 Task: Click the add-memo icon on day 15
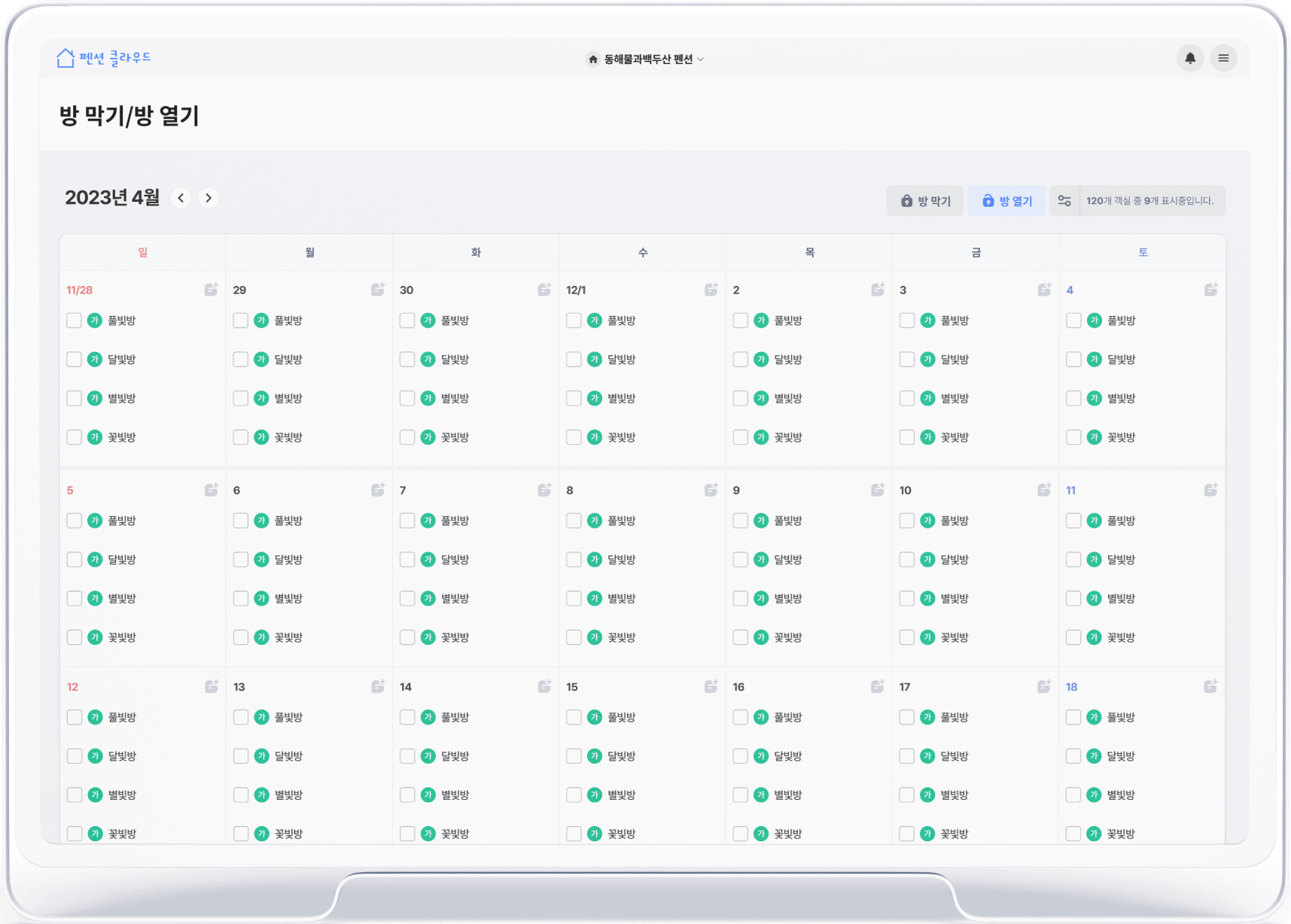[x=711, y=686]
